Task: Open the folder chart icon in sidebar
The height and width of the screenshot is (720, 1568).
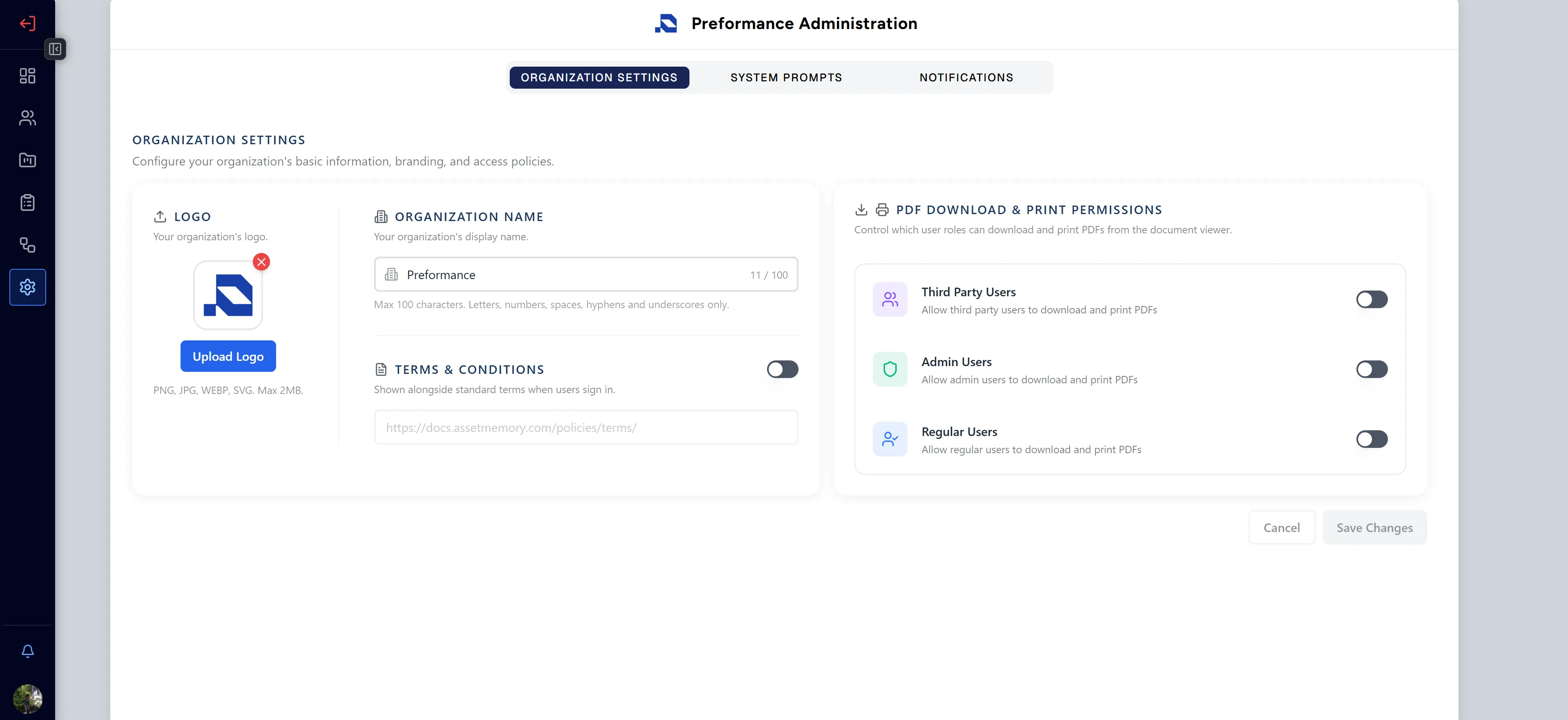Action: pyautogui.click(x=27, y=160)
